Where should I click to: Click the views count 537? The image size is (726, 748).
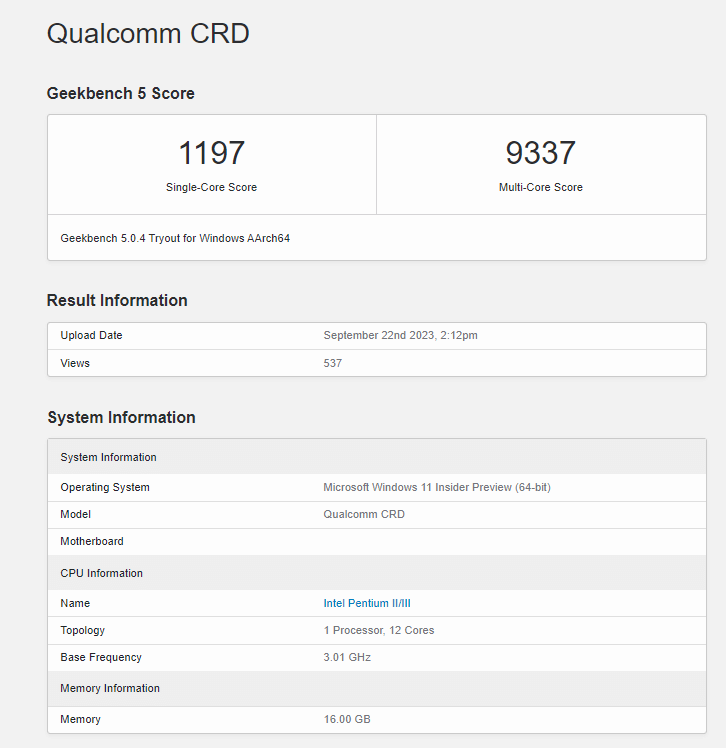click(332, 363)
